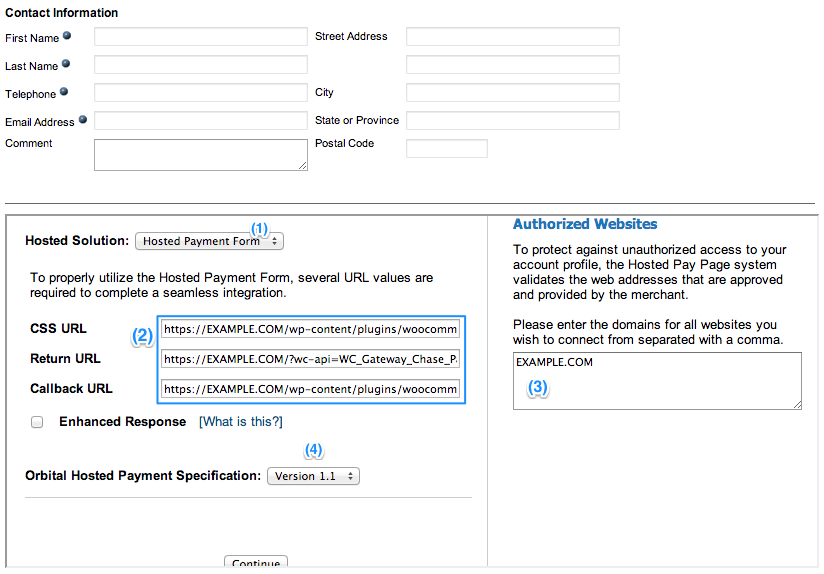Viewport: 824px width, 574px height.
Task: Click the Continue button
Action: click(x=256, y=562)
